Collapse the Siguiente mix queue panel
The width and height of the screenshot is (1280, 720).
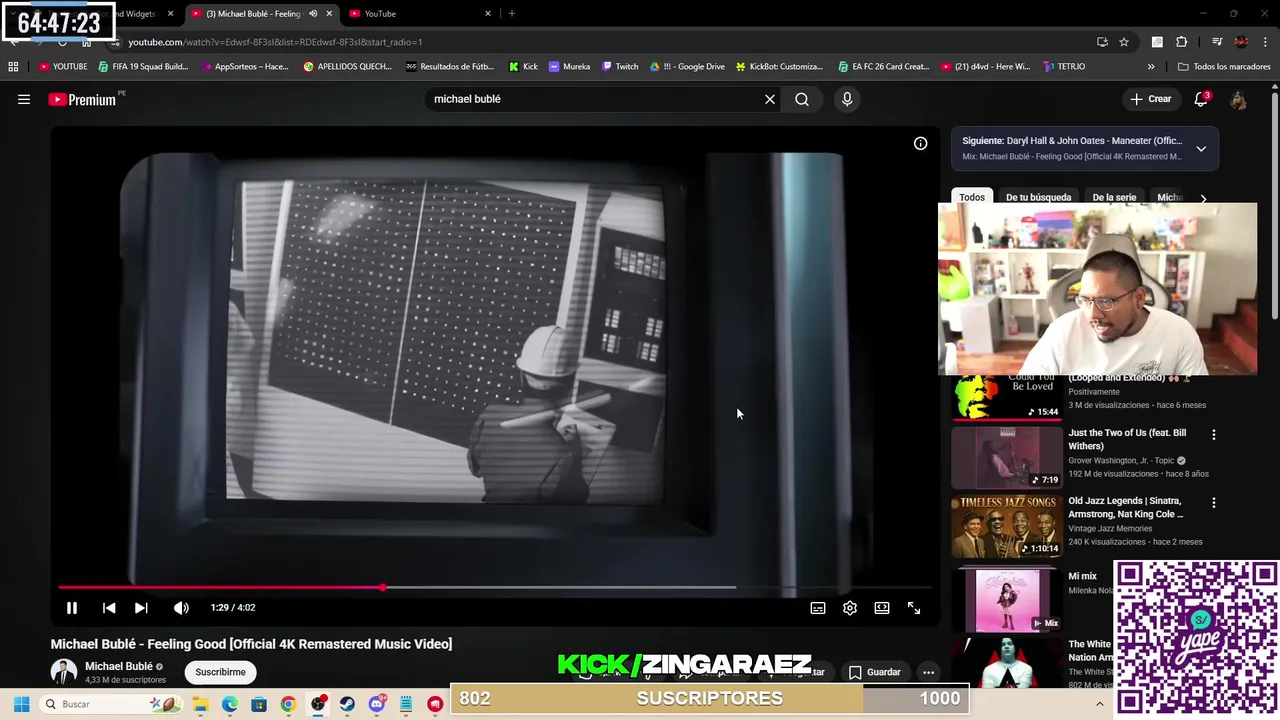point(1201,149)
